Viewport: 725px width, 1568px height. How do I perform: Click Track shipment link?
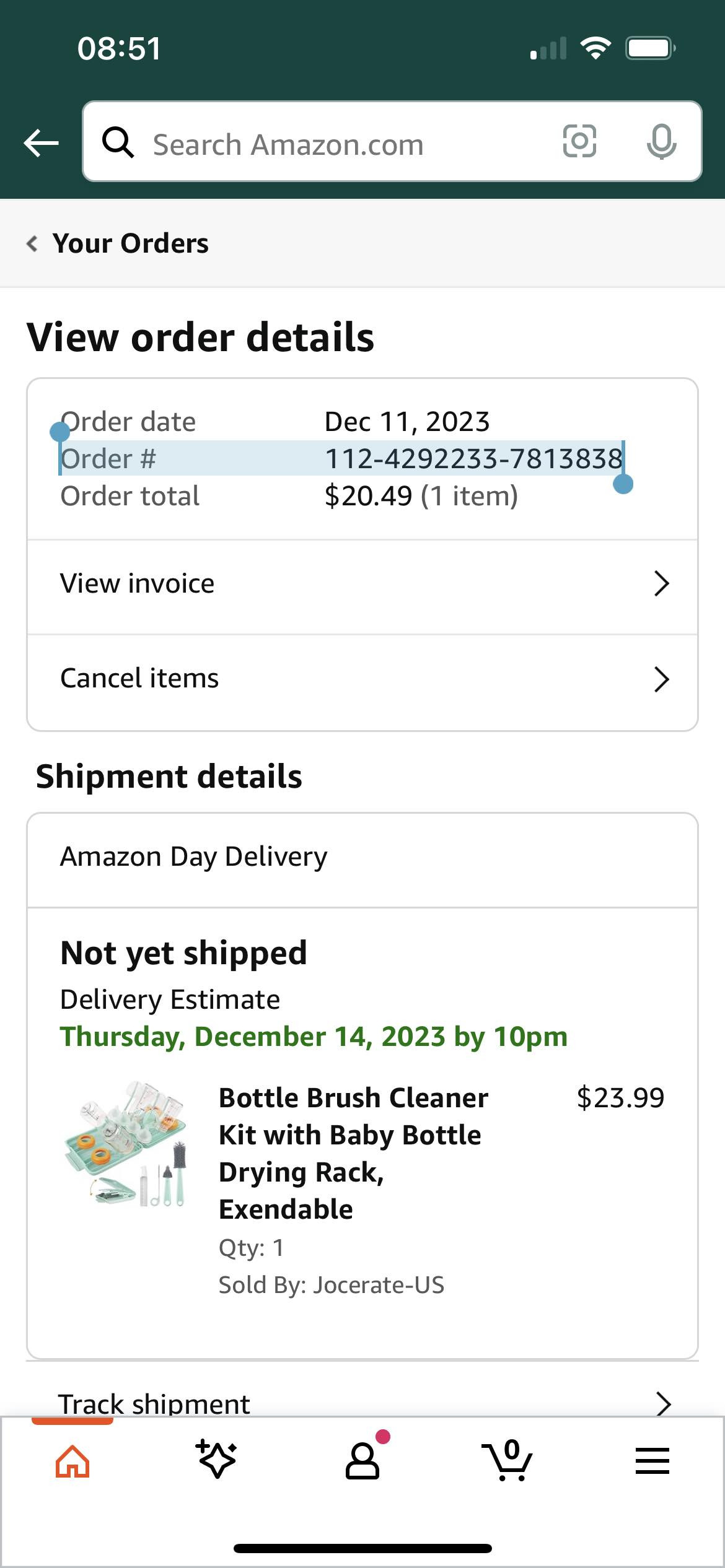pyautogui.click(x=155, y=1403)
